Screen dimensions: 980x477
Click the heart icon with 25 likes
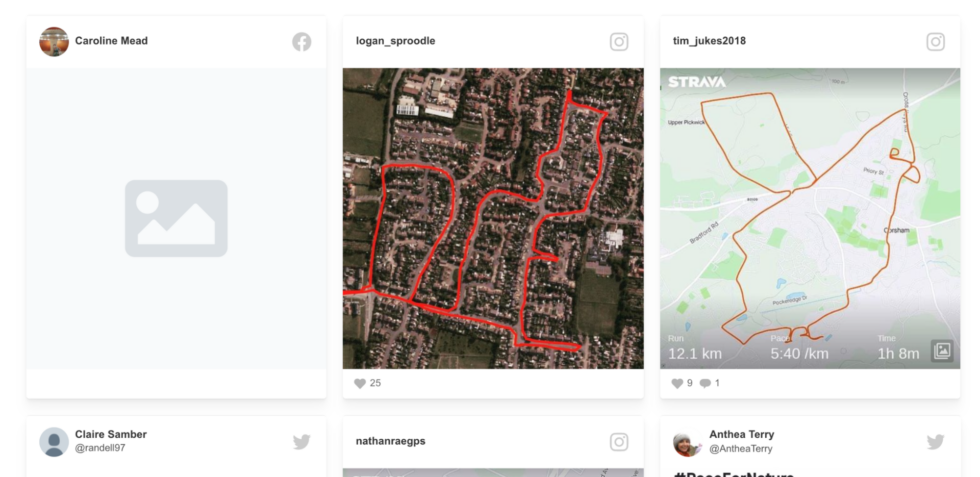pyautogui.click(x=360, y=383)
